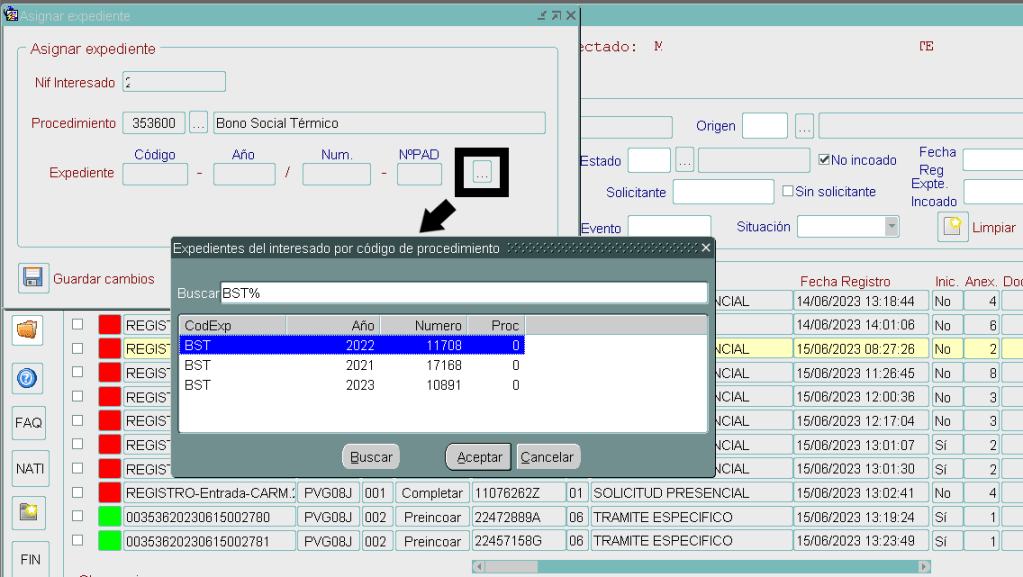
Task: Uncheck the No incoado checkbox
Action: click(824, 160)
